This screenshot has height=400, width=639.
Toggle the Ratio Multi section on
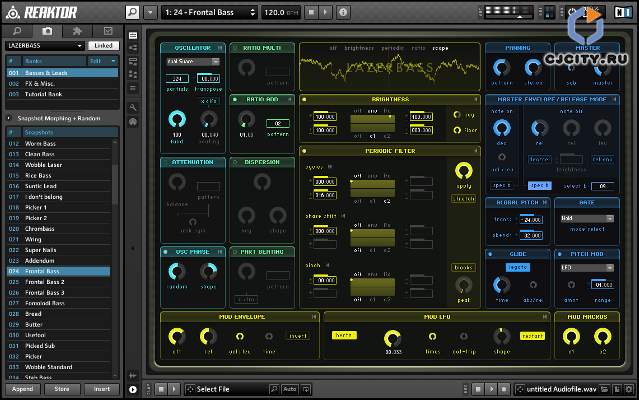click(x=235, y=48)
